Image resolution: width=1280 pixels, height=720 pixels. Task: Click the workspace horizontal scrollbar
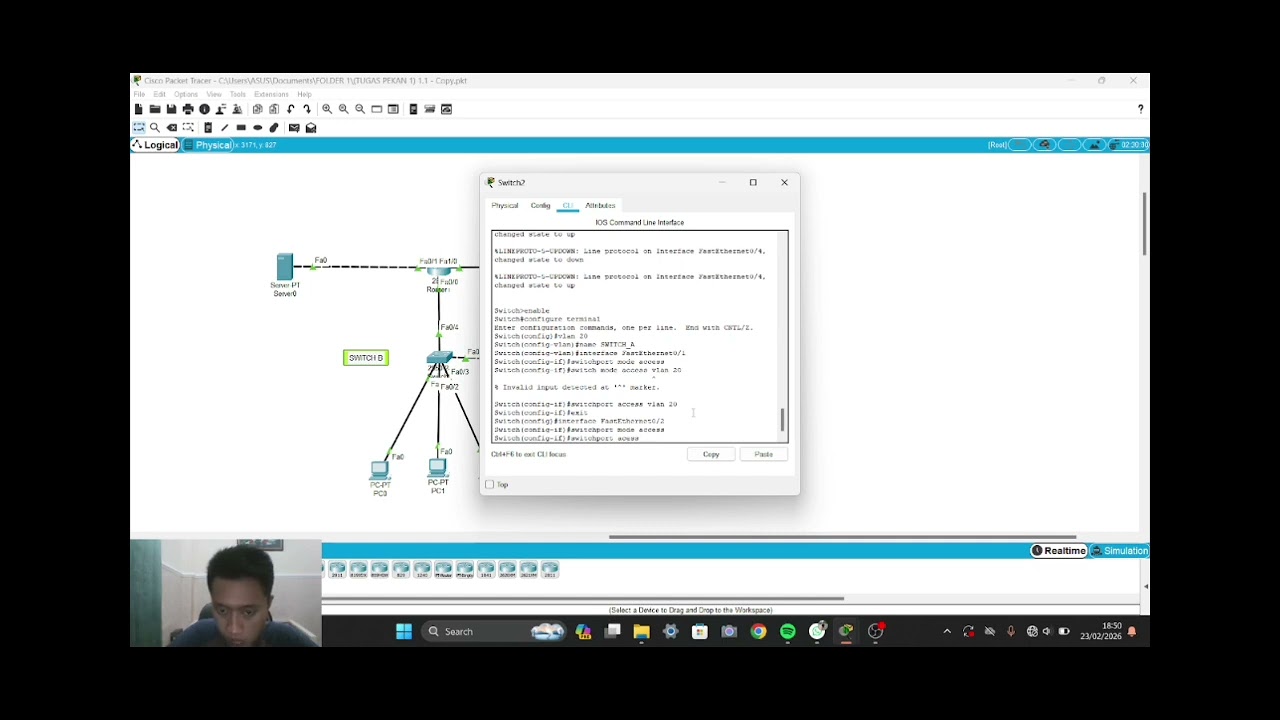842,537
